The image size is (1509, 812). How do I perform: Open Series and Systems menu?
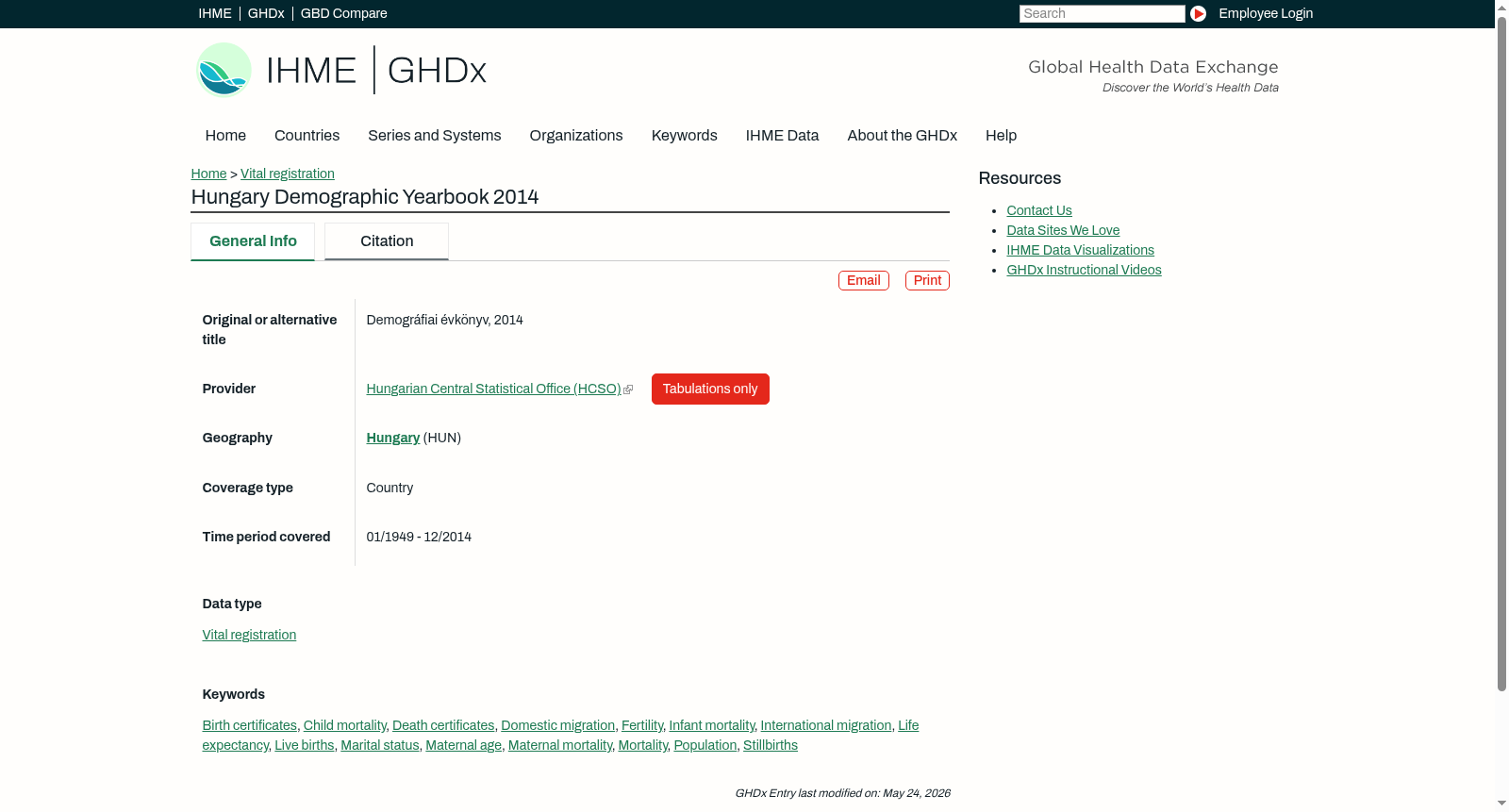coord(435,136)
